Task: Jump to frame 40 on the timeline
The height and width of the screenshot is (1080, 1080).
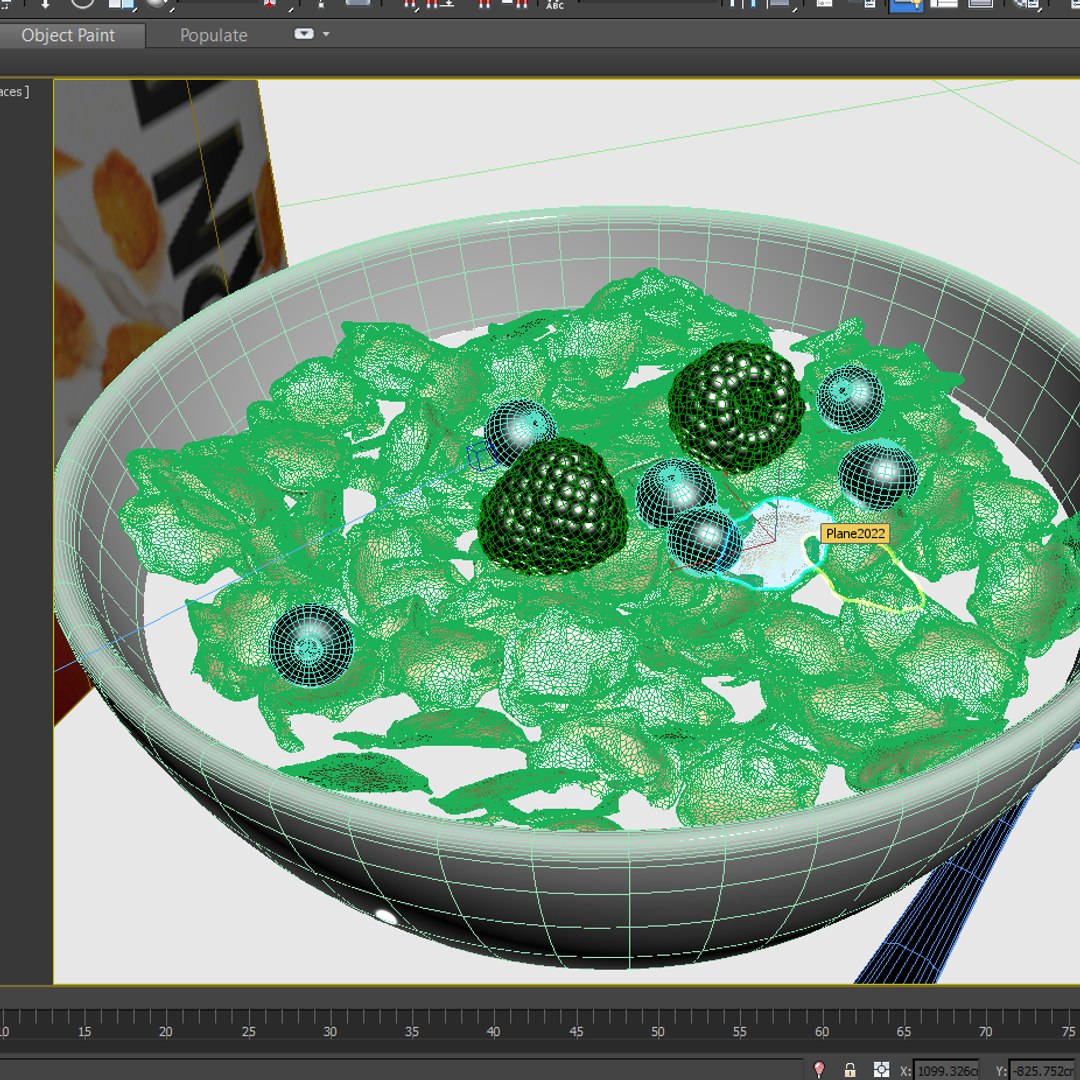Action: coord(493,1031)
